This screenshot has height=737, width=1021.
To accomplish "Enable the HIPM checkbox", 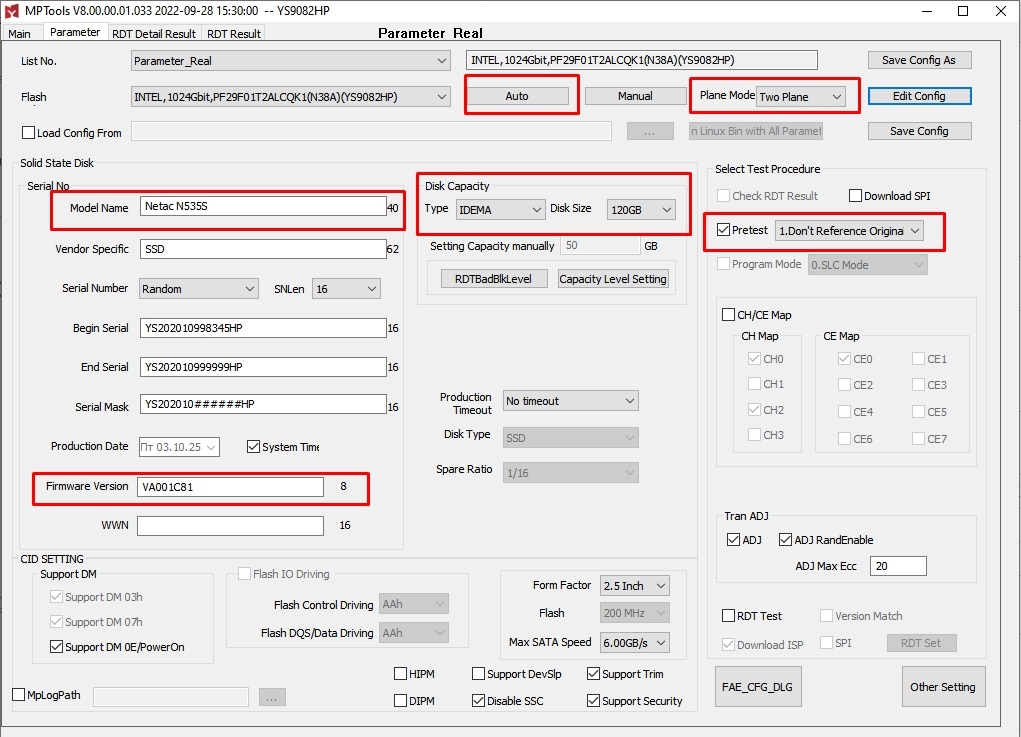I will pos(401,674).
